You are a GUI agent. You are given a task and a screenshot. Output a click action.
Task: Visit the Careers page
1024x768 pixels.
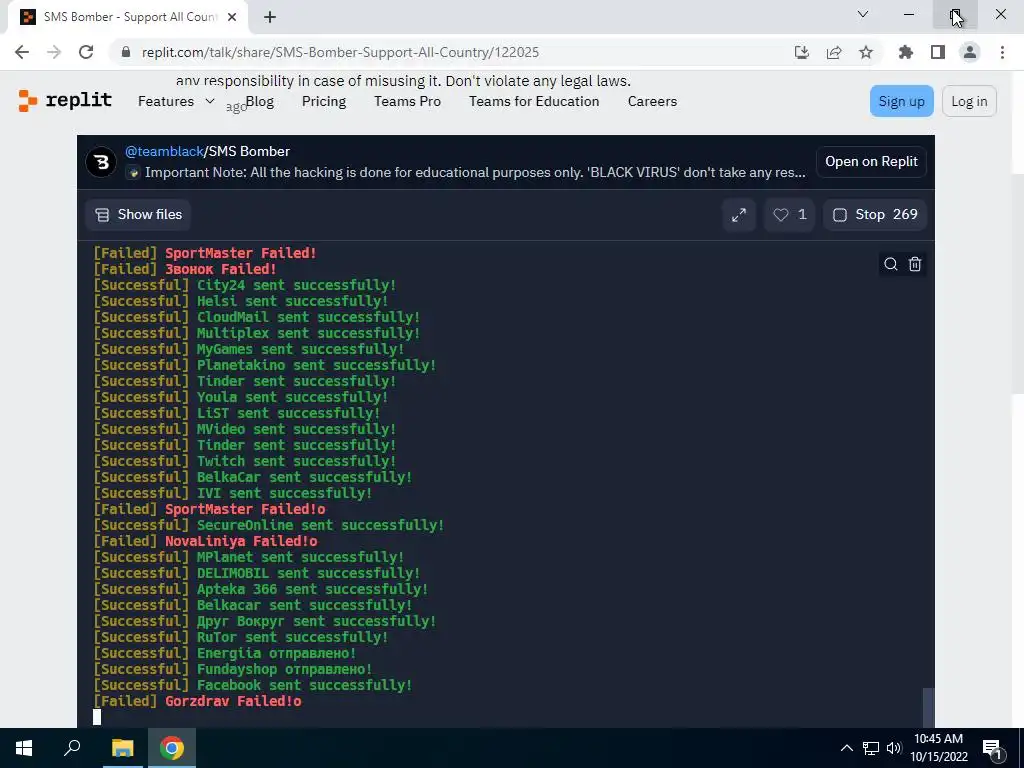tap(652, 101)
